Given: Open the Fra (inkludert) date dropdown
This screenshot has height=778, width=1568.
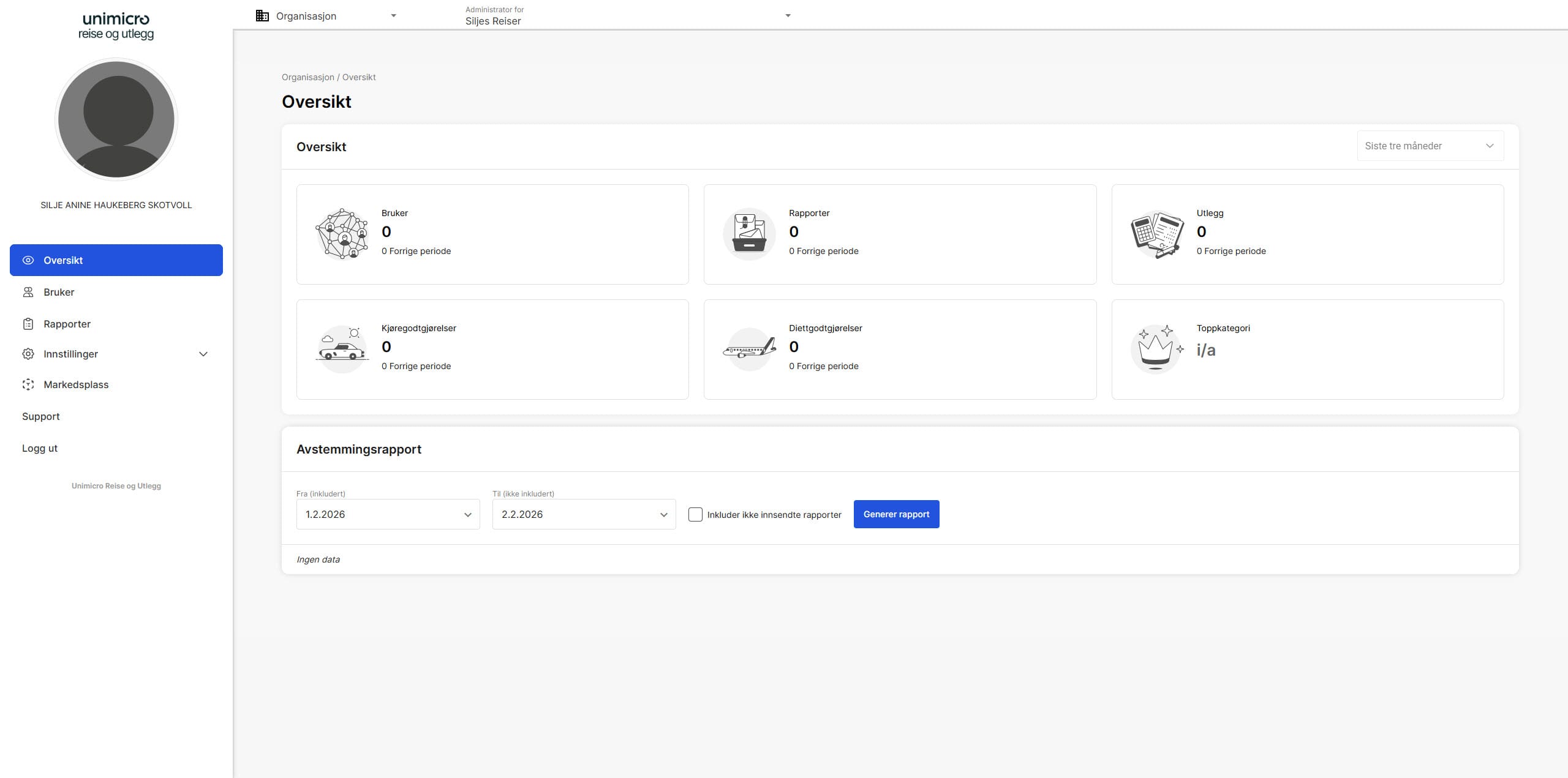Looking at the screenshot, I should tap(388, 514).
